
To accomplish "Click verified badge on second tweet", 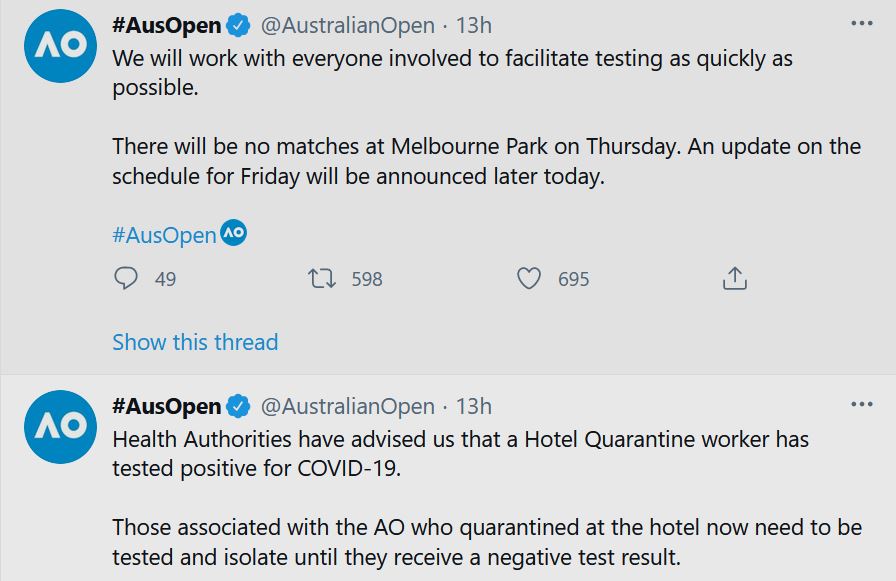I will coord(238,407).
